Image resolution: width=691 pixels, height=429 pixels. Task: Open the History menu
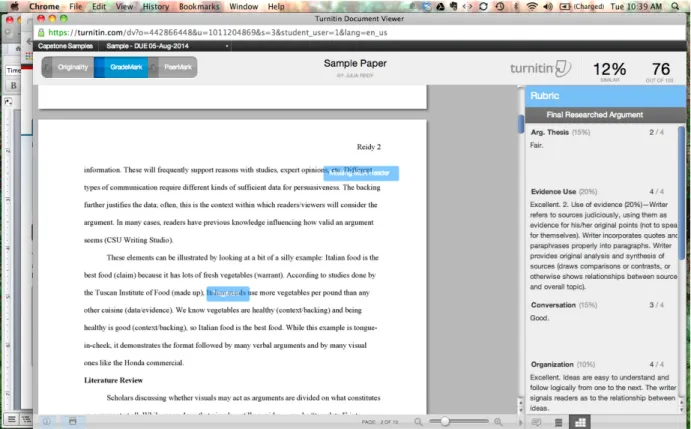156,6
